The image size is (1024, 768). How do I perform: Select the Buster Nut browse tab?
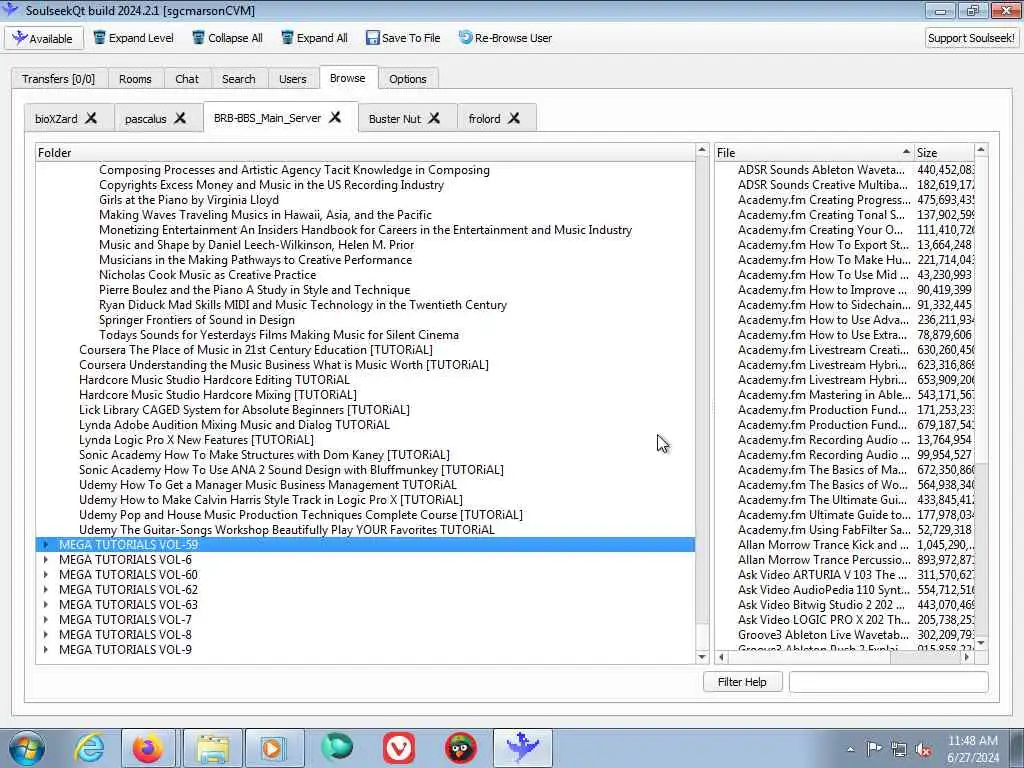pos(395,119)
